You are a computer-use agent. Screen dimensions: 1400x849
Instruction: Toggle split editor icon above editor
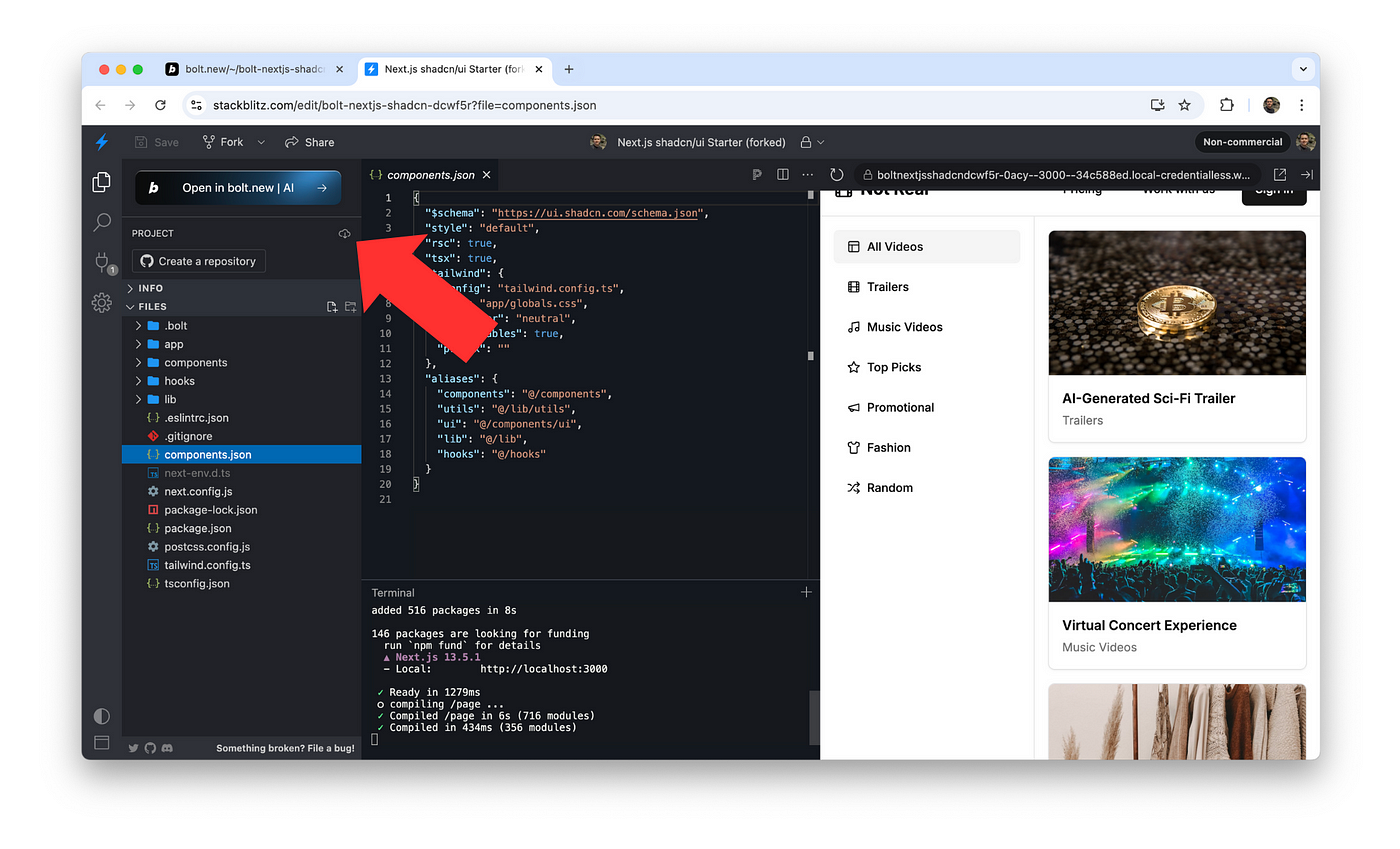(783, 174)
